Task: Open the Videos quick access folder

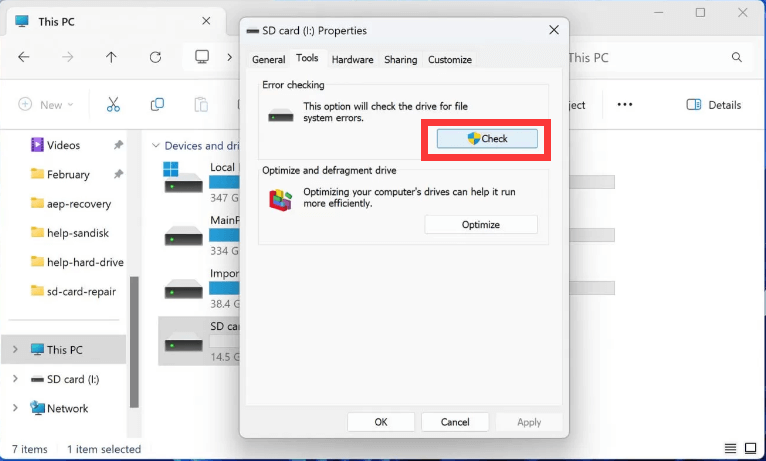Action: (x=64, y=145)
